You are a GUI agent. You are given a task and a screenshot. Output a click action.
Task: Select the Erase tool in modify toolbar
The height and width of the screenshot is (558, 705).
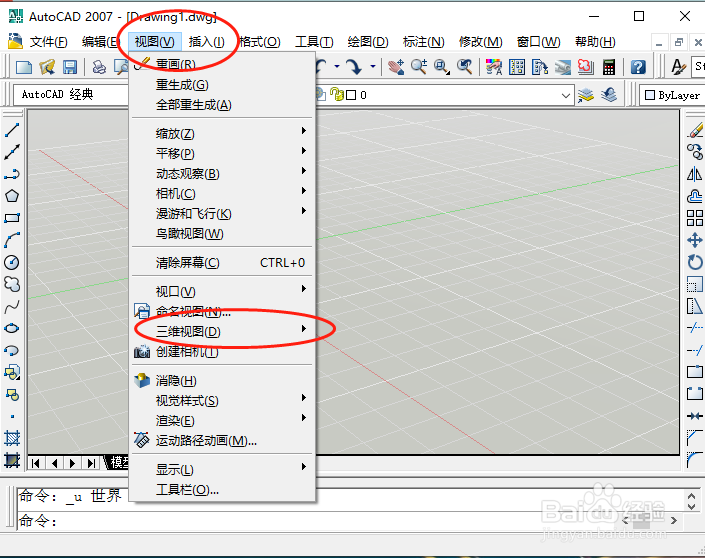click(x=695, y=130)
